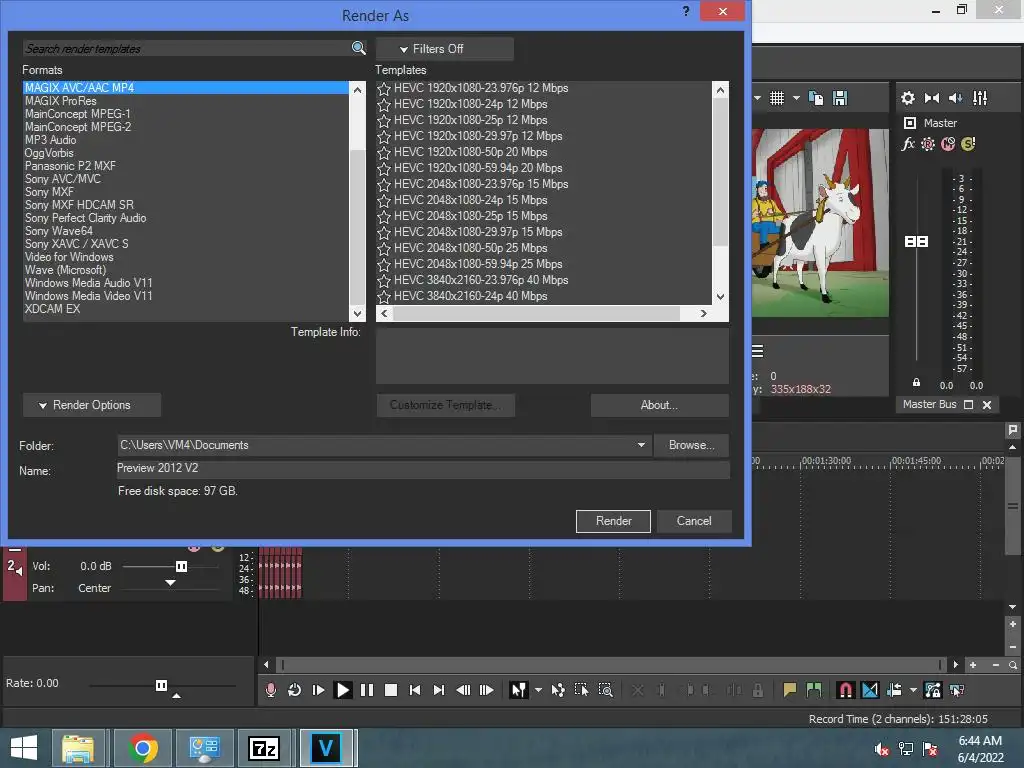The height and width of the screenshot is (768, 1024).
Task: Toggle Loop Playback in transport bar
Action: 295,690
